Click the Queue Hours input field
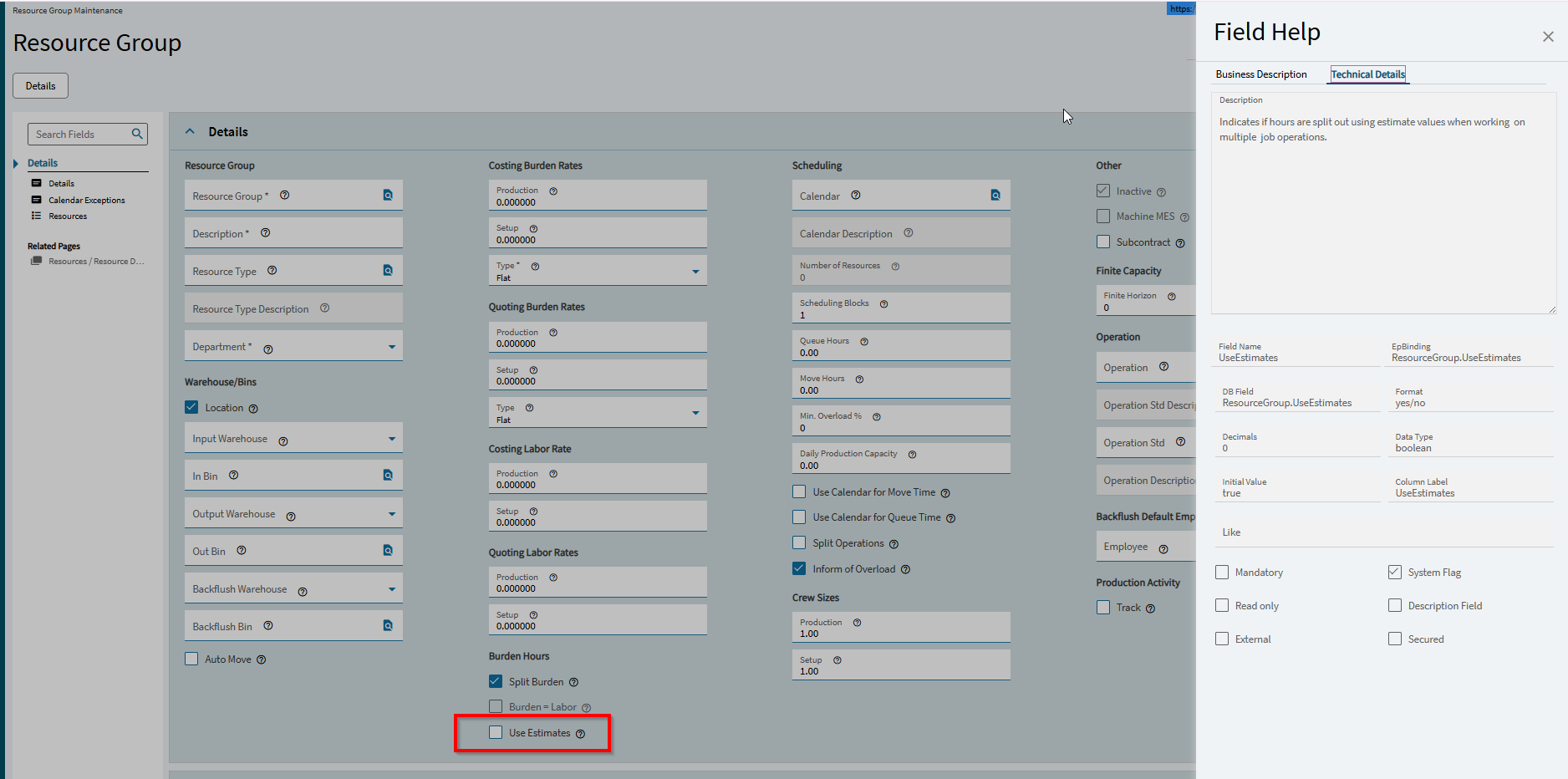Viewport: 1568px width, 779px height. tap(901, 345)
